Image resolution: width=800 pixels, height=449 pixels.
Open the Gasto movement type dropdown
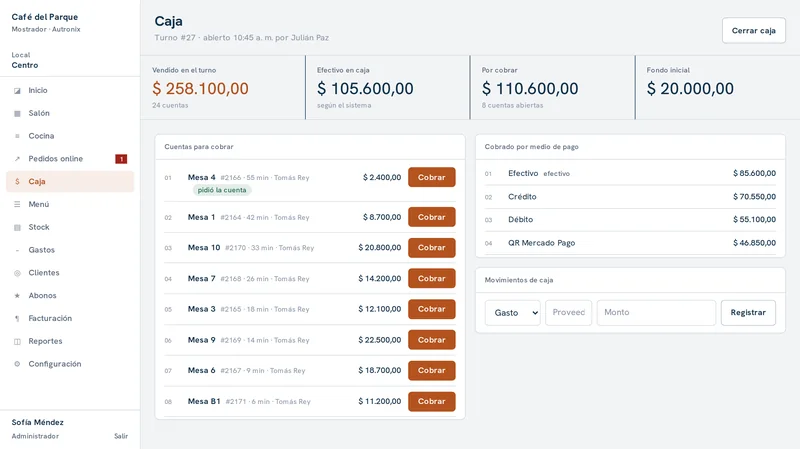pyautogui.click(x=512, y=313)
